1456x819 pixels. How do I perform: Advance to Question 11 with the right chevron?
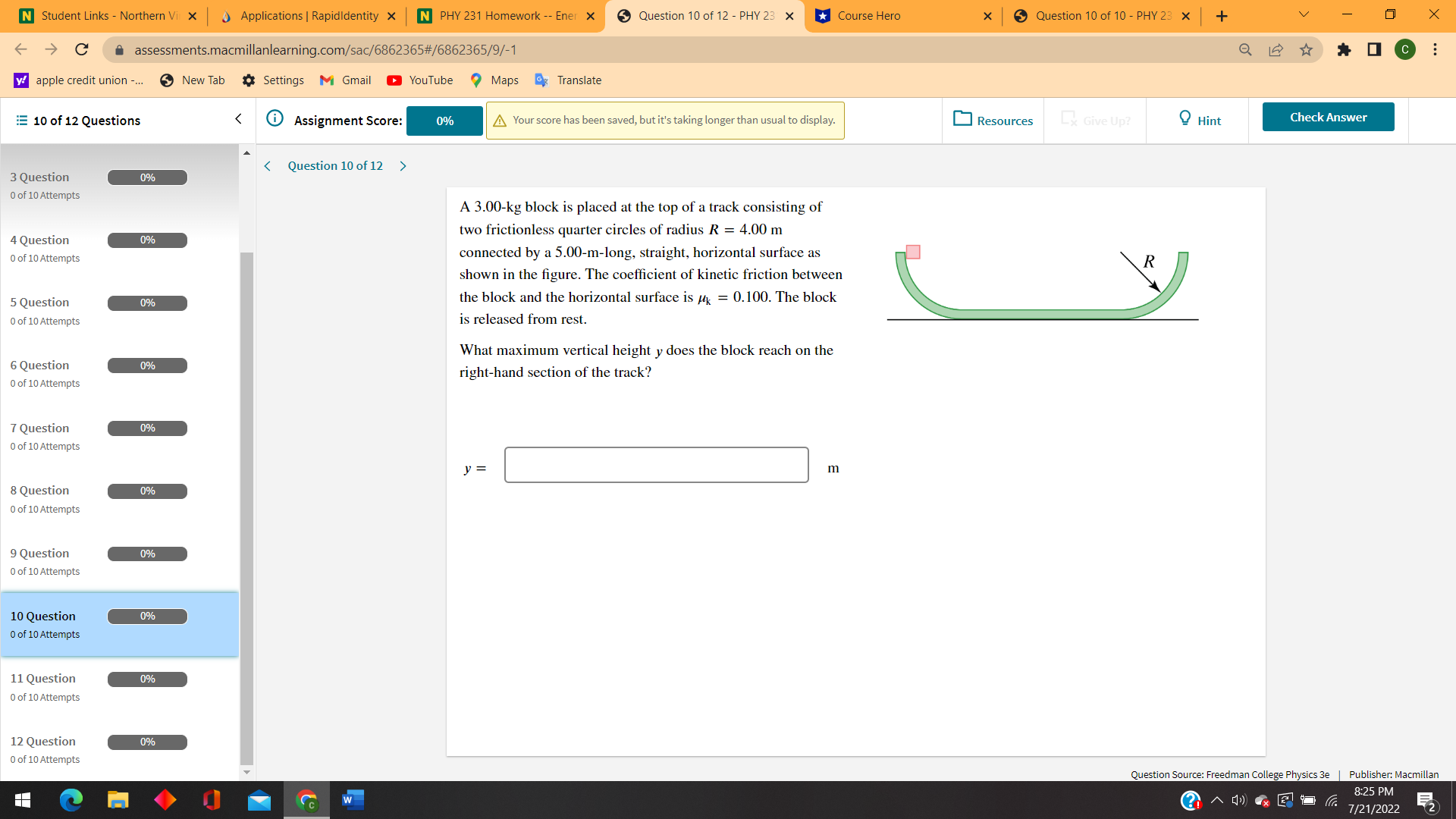[403, 165]
